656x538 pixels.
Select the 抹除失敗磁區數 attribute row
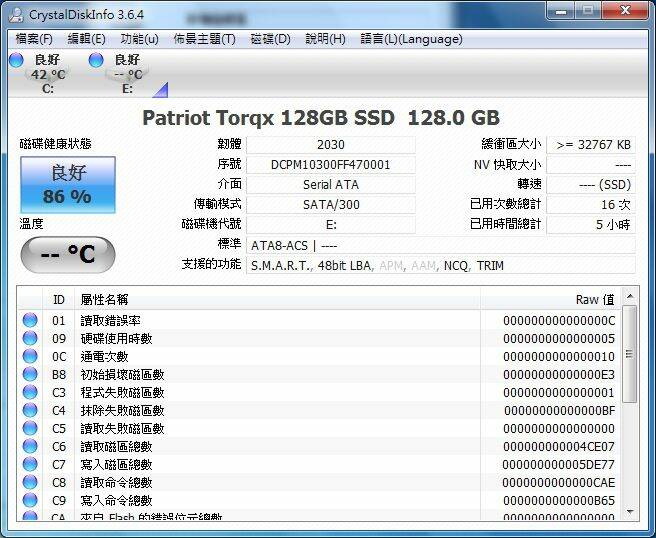point(319,410)
